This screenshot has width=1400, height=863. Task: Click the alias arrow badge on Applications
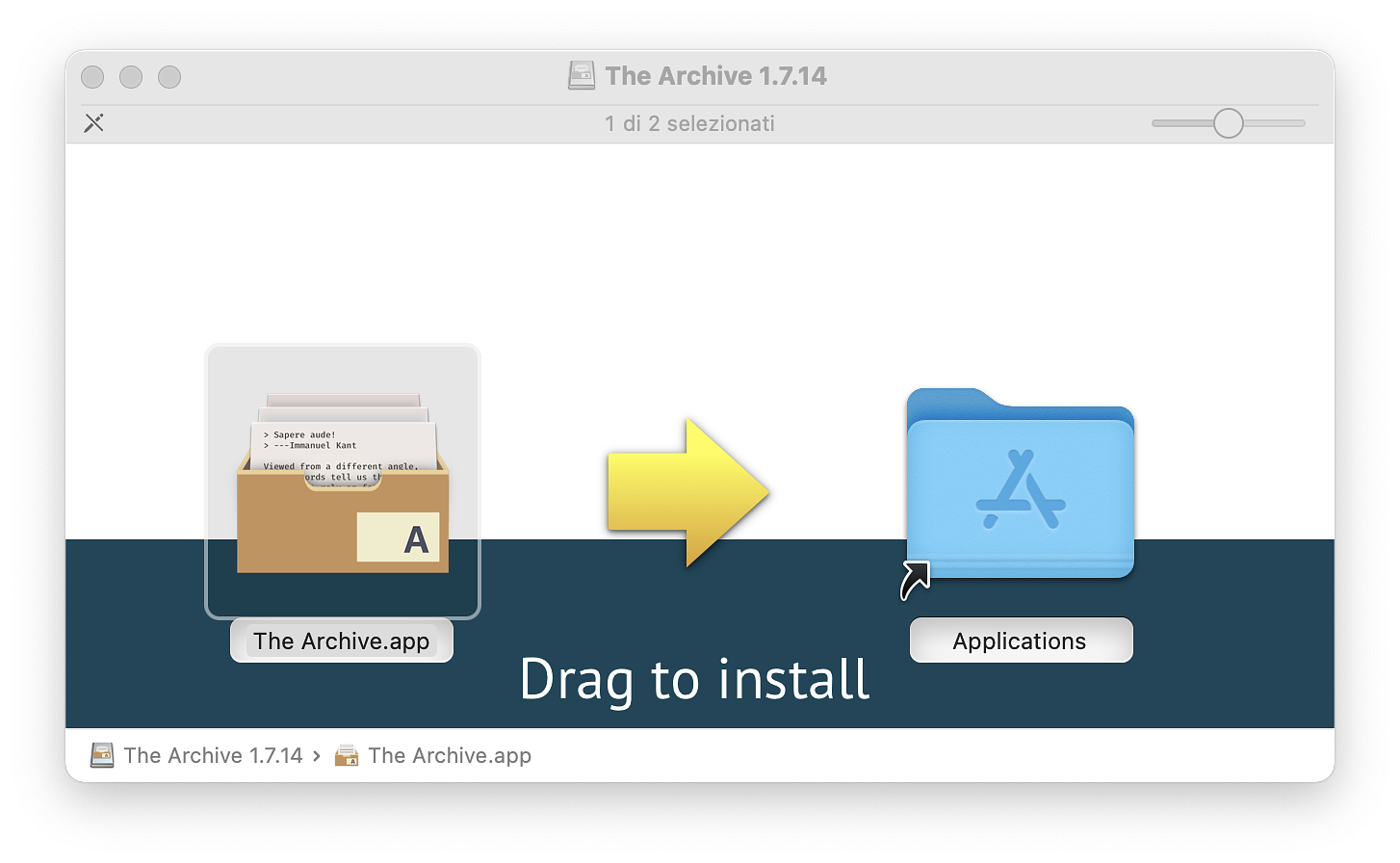(x=915, y=580)
